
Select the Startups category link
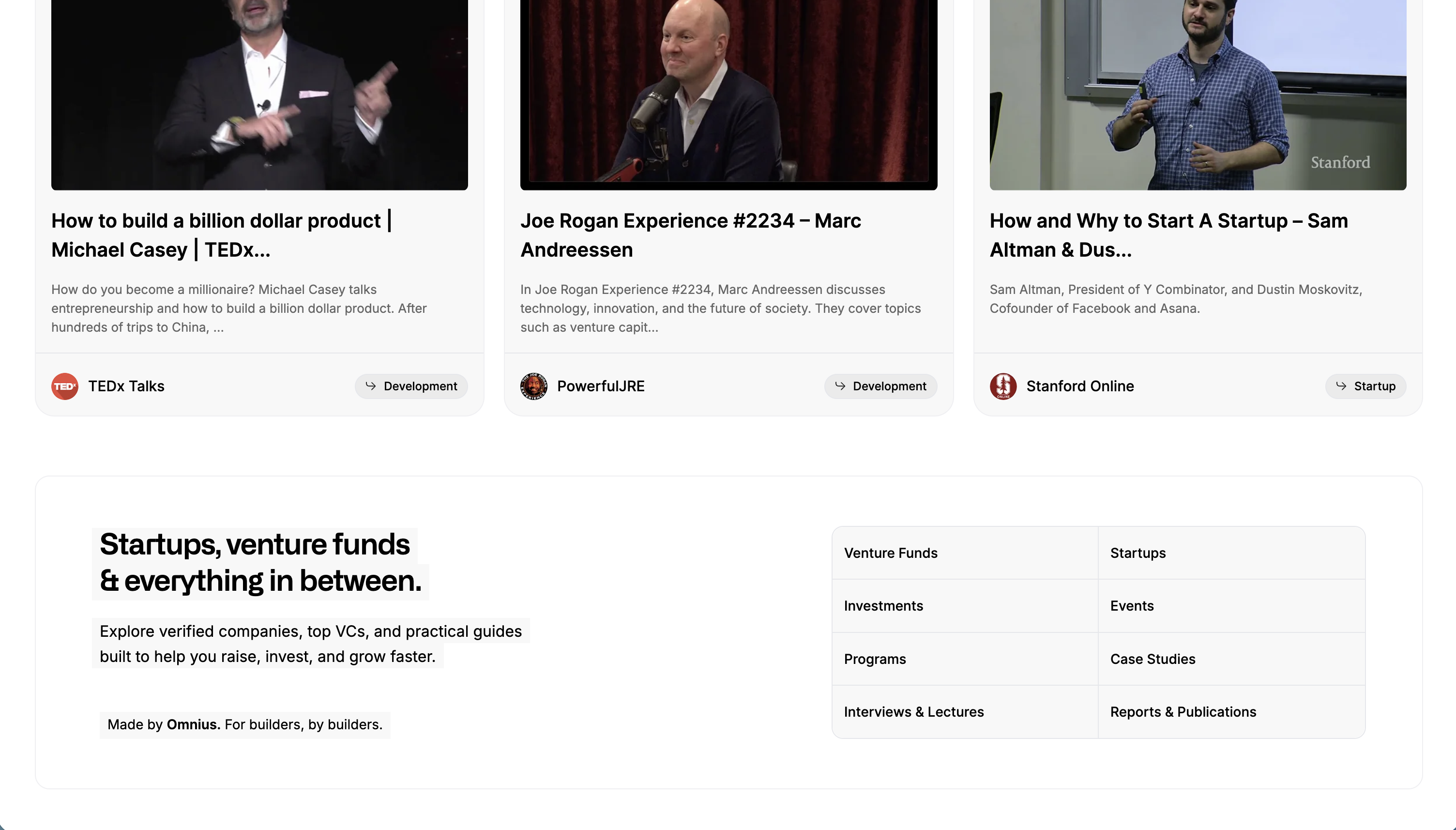[1231, 553]
